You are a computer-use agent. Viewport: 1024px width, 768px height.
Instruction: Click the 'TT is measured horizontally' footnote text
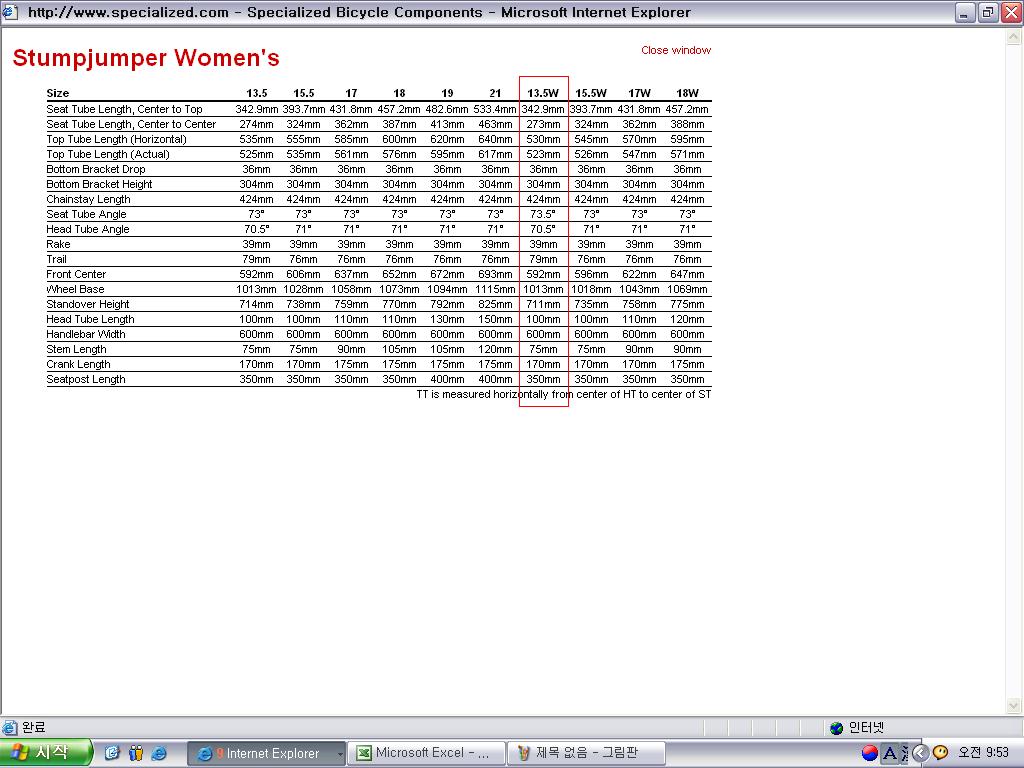coord(564,394)
